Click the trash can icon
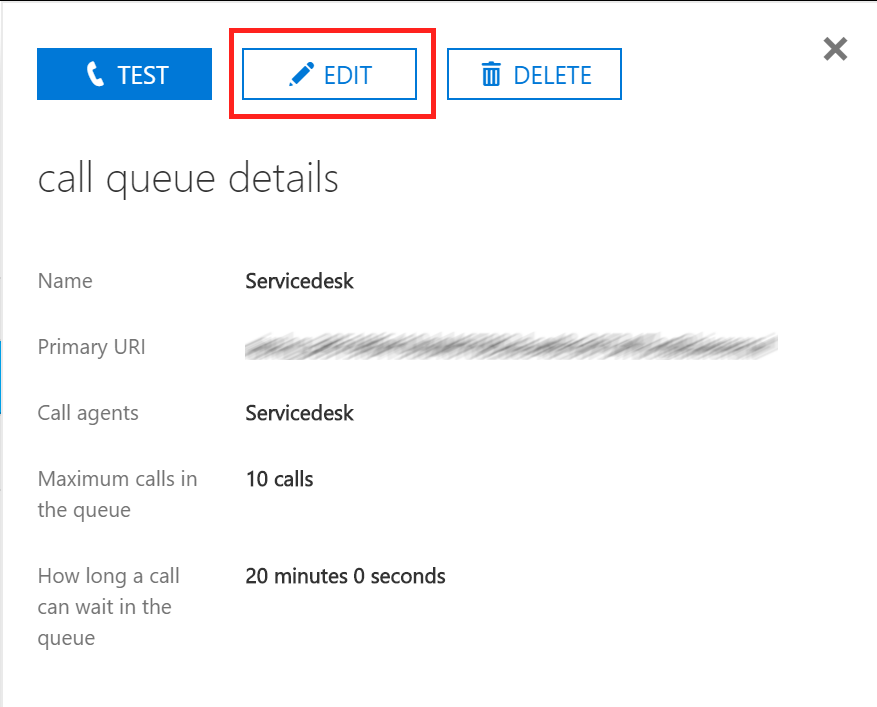Image resolution: width=877 pixels, height=707 pixels. (x=491, y=74)
